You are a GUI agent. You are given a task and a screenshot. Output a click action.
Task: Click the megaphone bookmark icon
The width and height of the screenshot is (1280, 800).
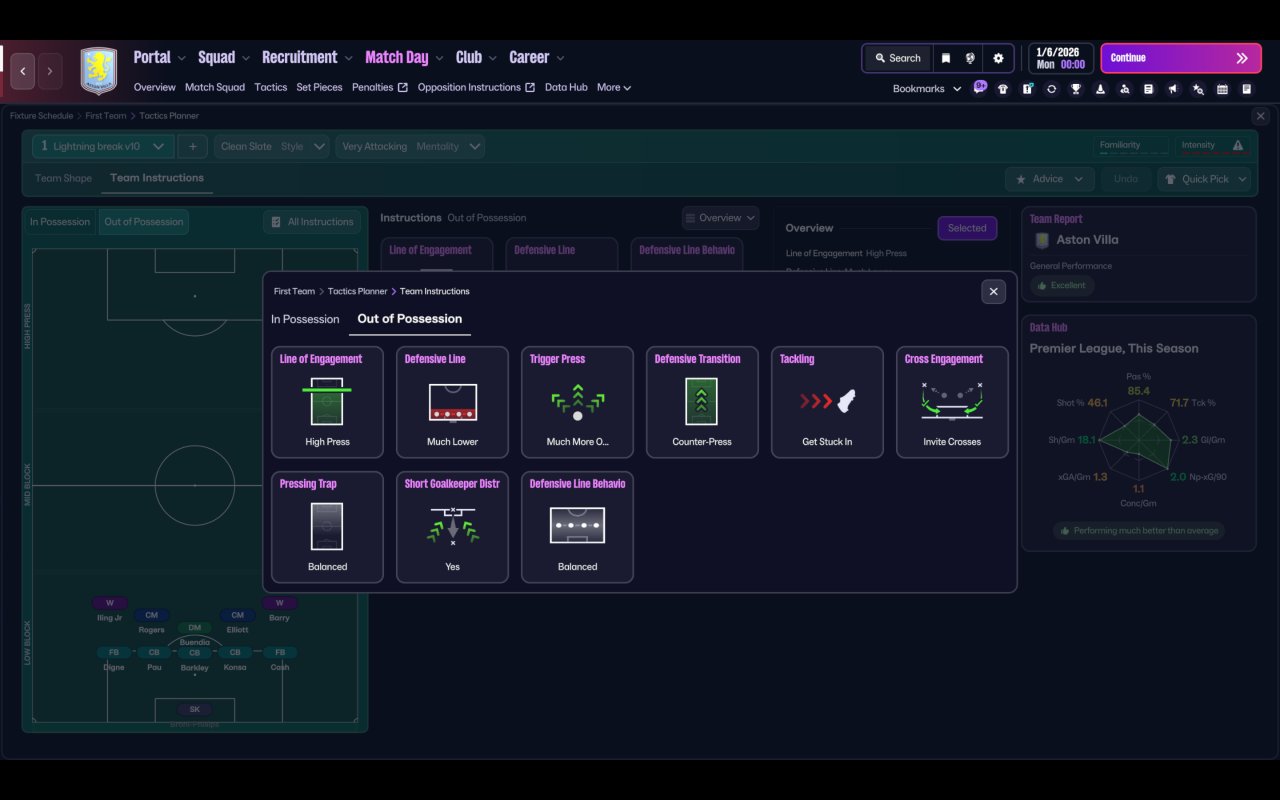(1173, 89)
